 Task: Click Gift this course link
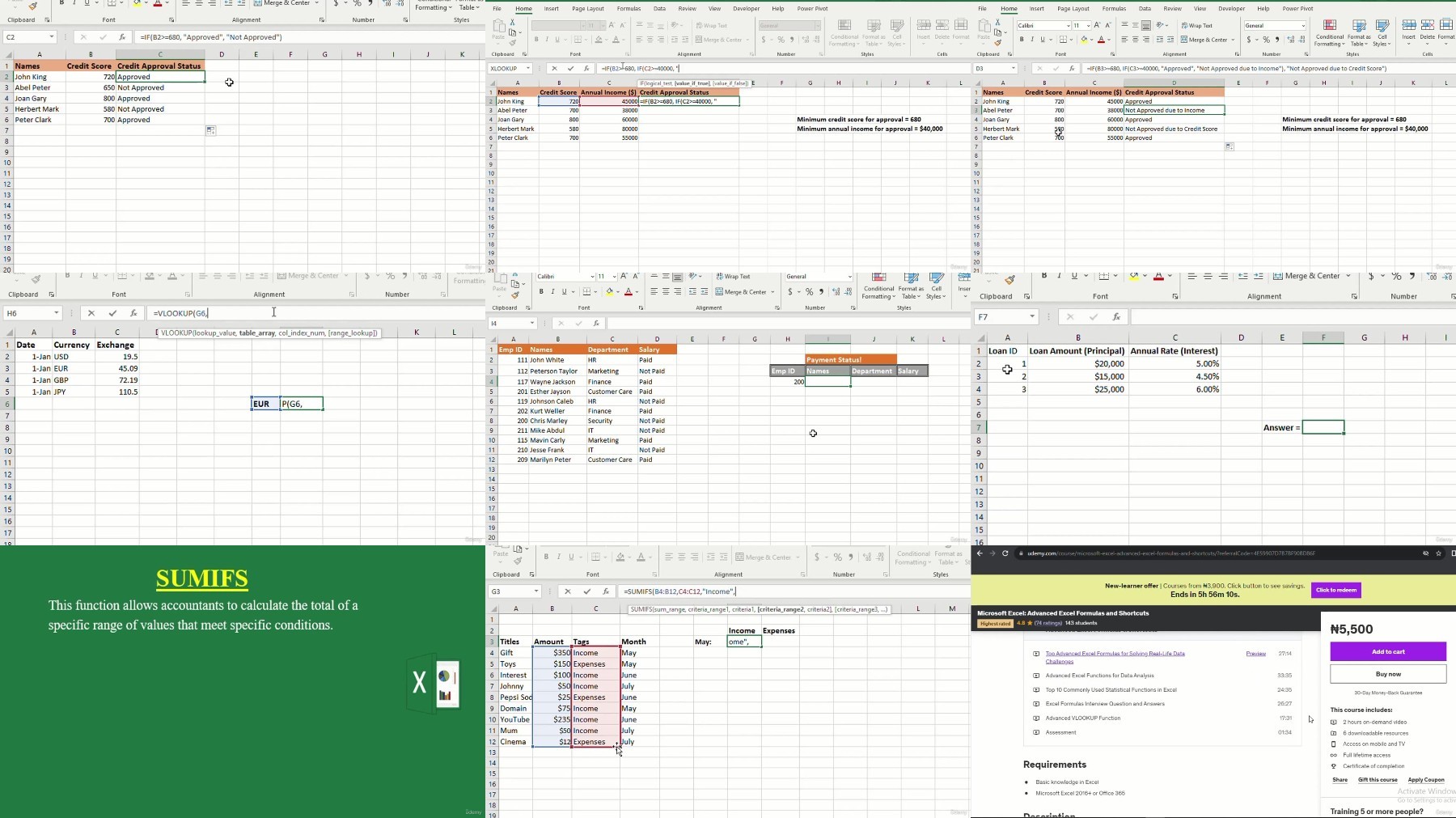pyautogui.click(x=1378, y=780)
